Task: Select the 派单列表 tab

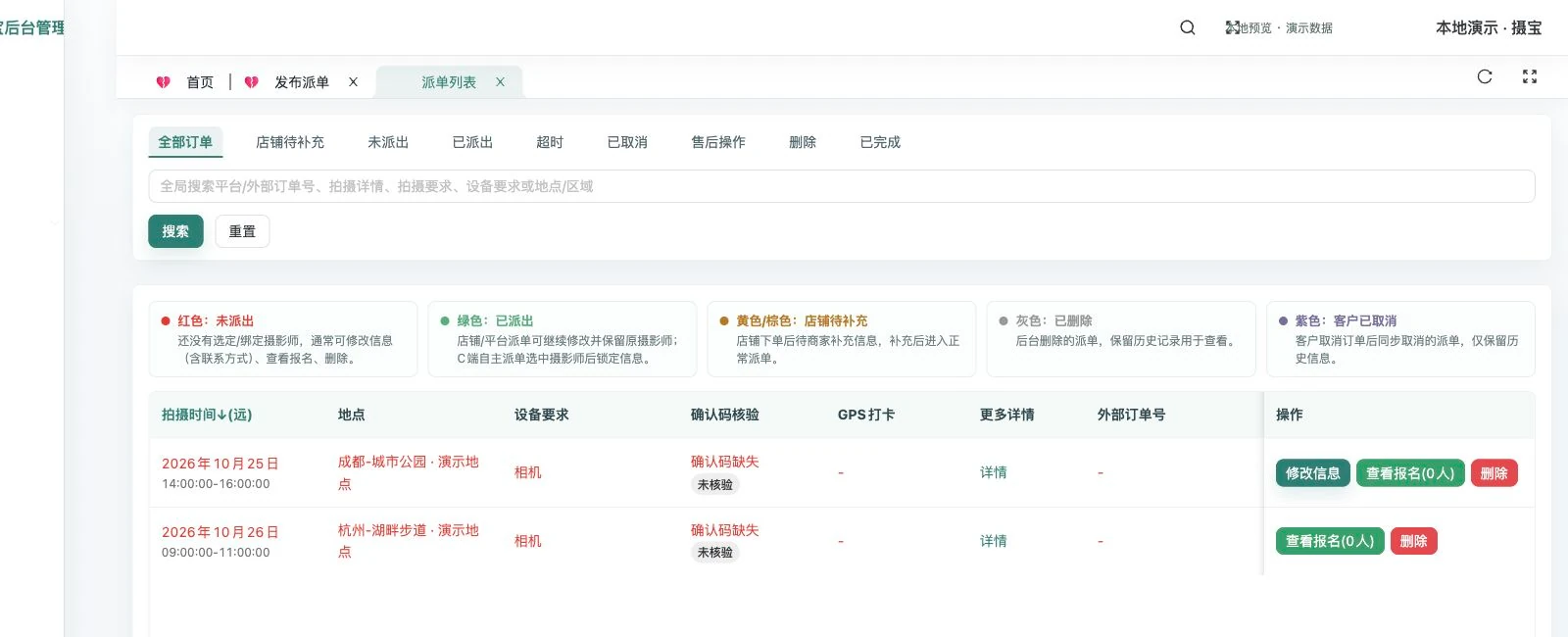Action: point(449,82)
